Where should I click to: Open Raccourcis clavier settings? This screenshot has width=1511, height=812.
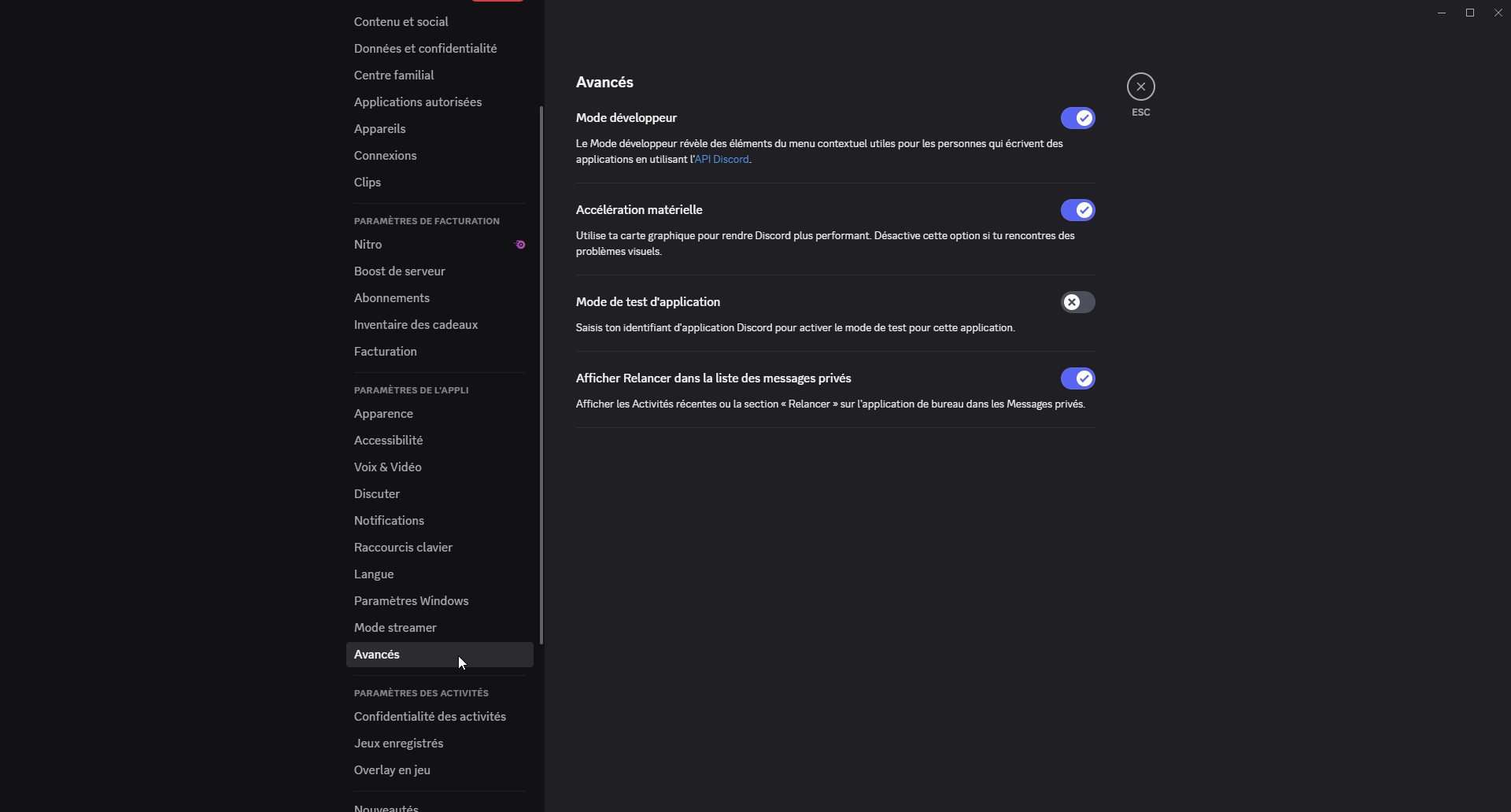(x=403, y=547)
